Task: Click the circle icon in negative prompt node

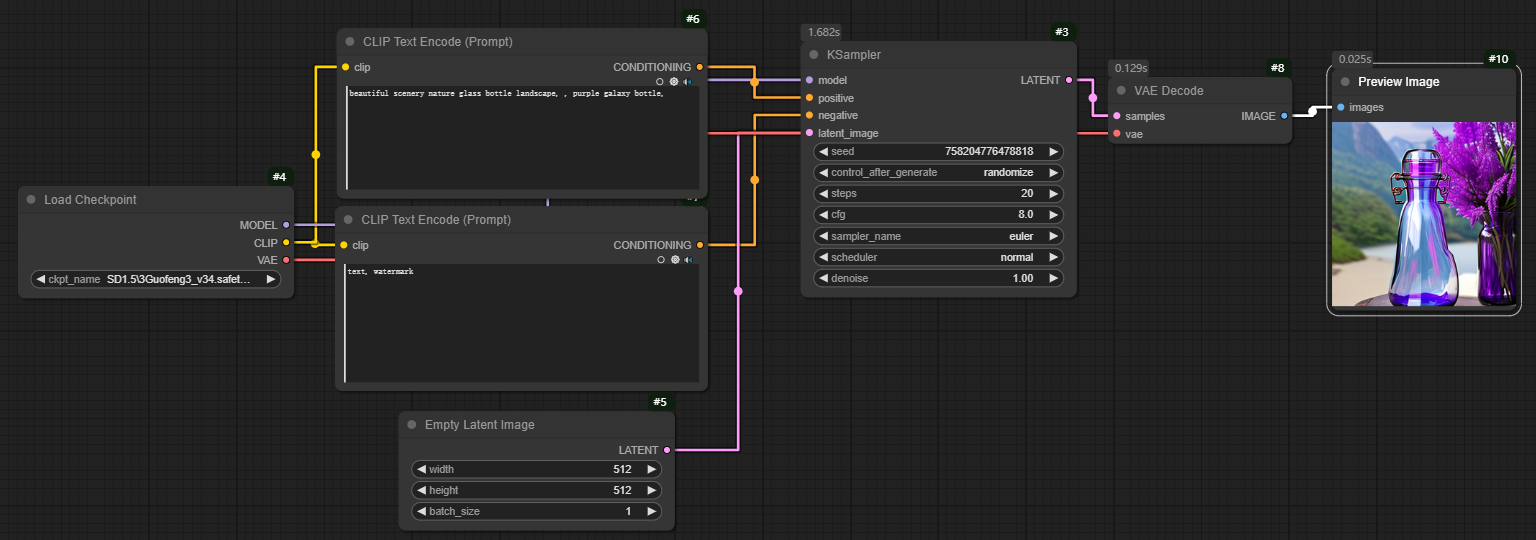Action: pos(660,259)
